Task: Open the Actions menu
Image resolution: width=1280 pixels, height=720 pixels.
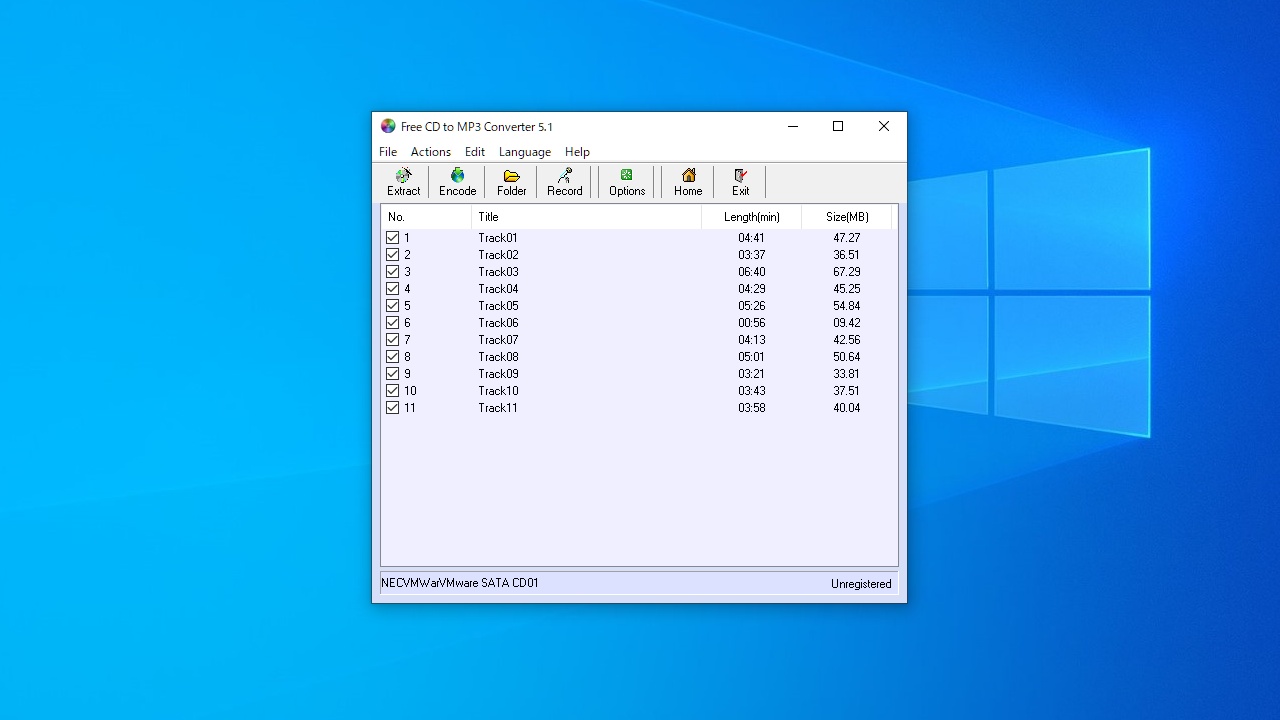Action: (431, 152)
